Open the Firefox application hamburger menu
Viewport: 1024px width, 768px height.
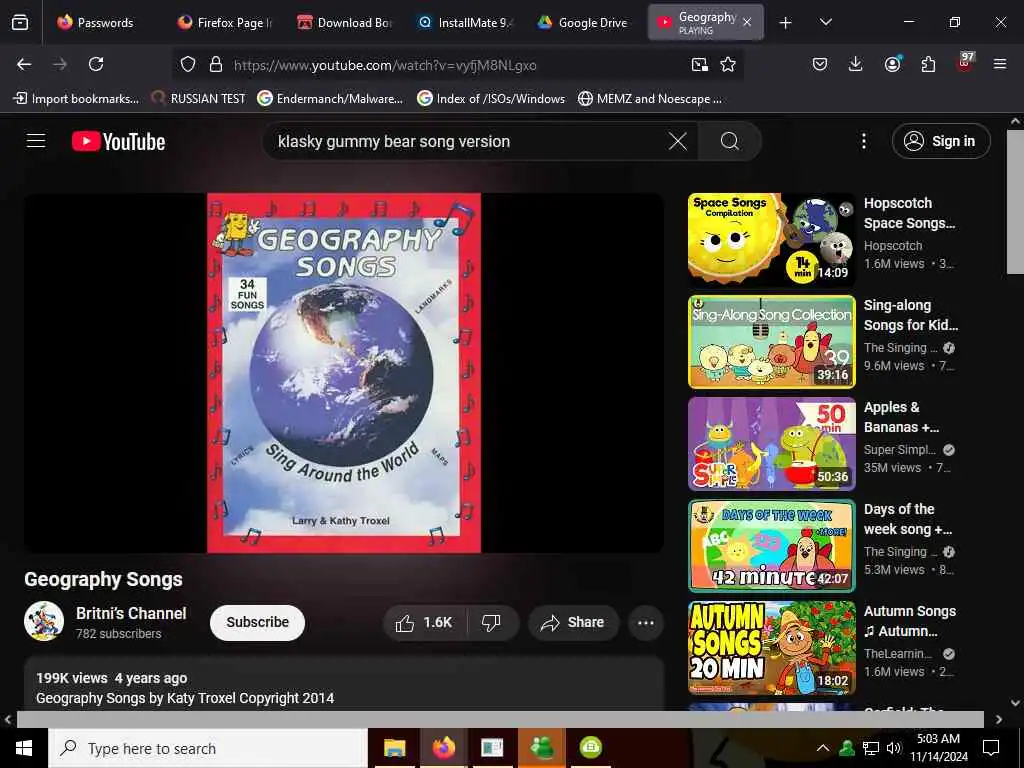tap(1000, 64)
